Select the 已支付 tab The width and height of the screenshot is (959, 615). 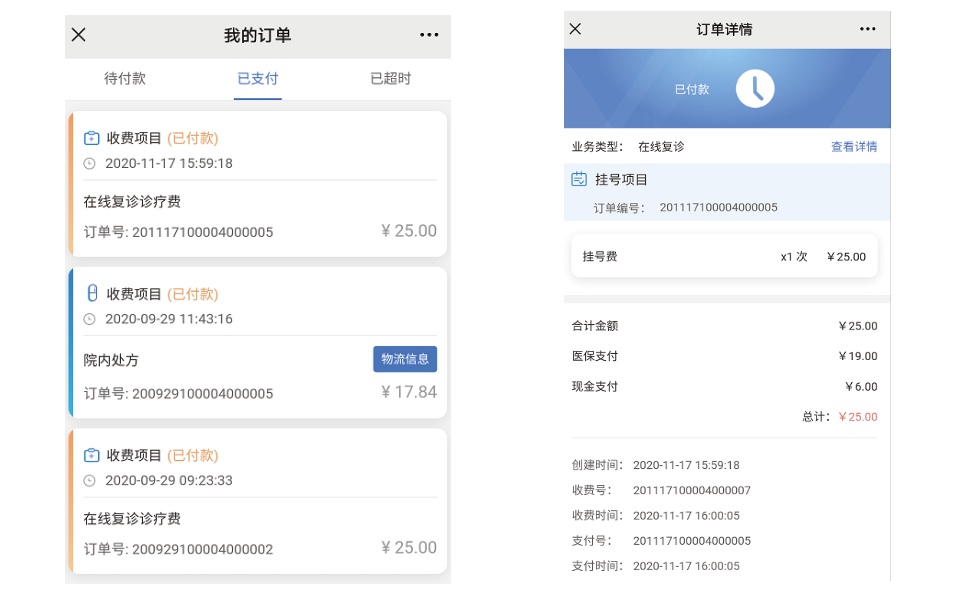click(x=258, y=78)
